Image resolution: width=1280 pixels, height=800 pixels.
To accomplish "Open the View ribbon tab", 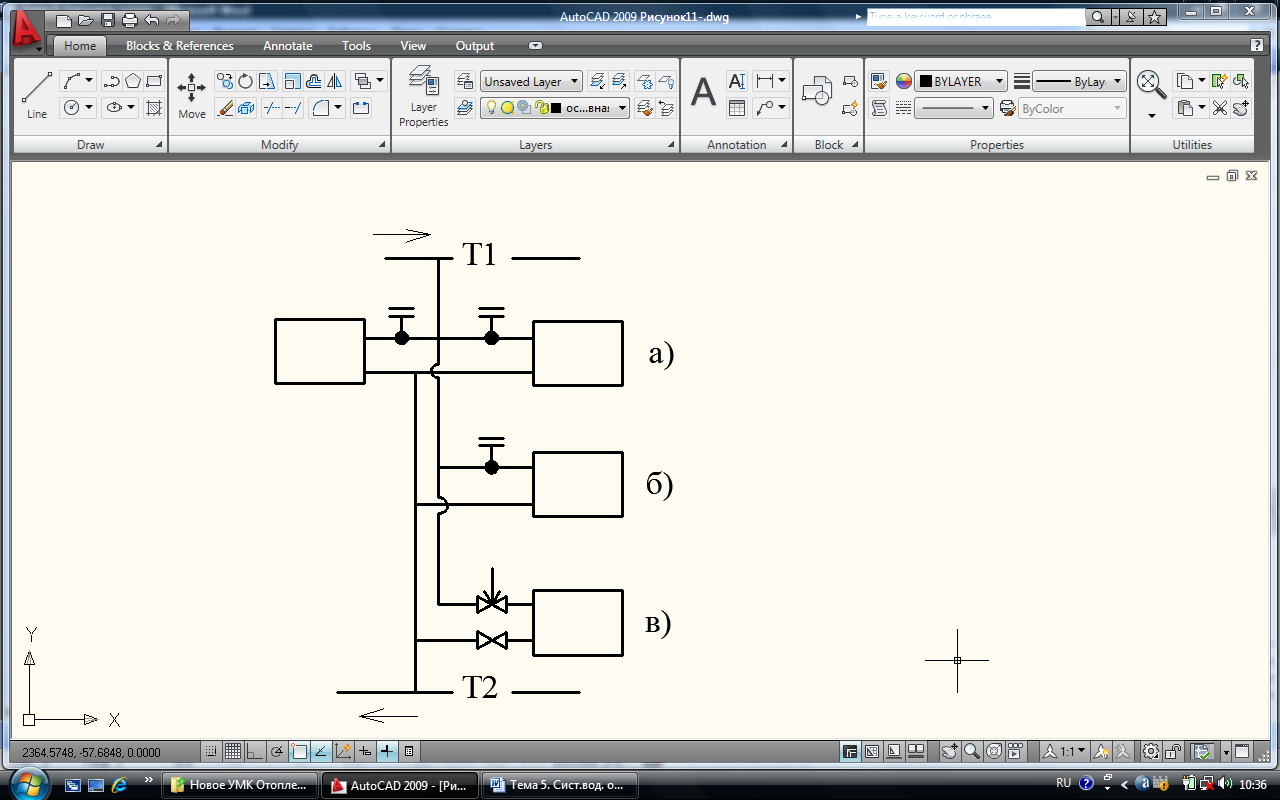I will tap(413, 46).
